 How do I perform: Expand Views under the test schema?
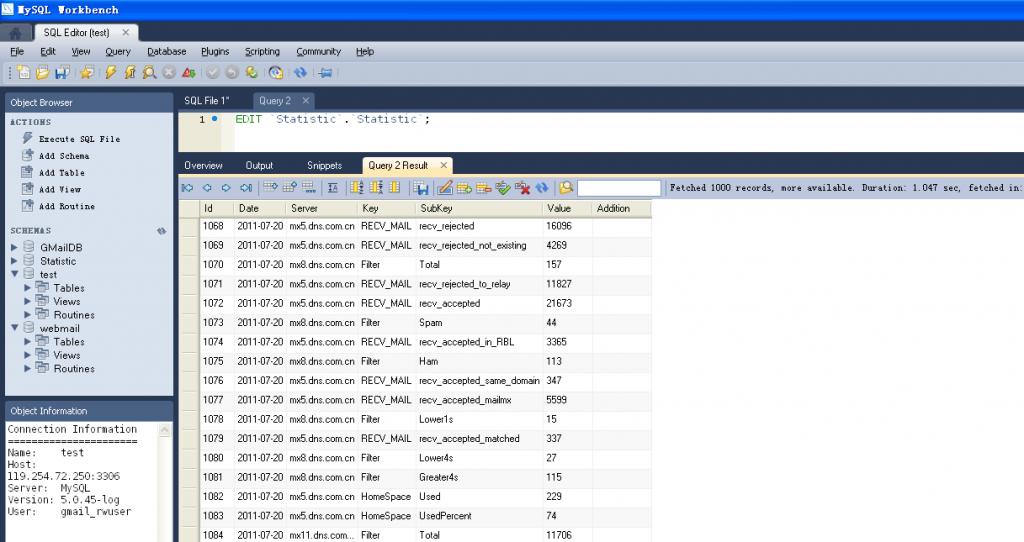pyautogui.click(x=27, y=301)
